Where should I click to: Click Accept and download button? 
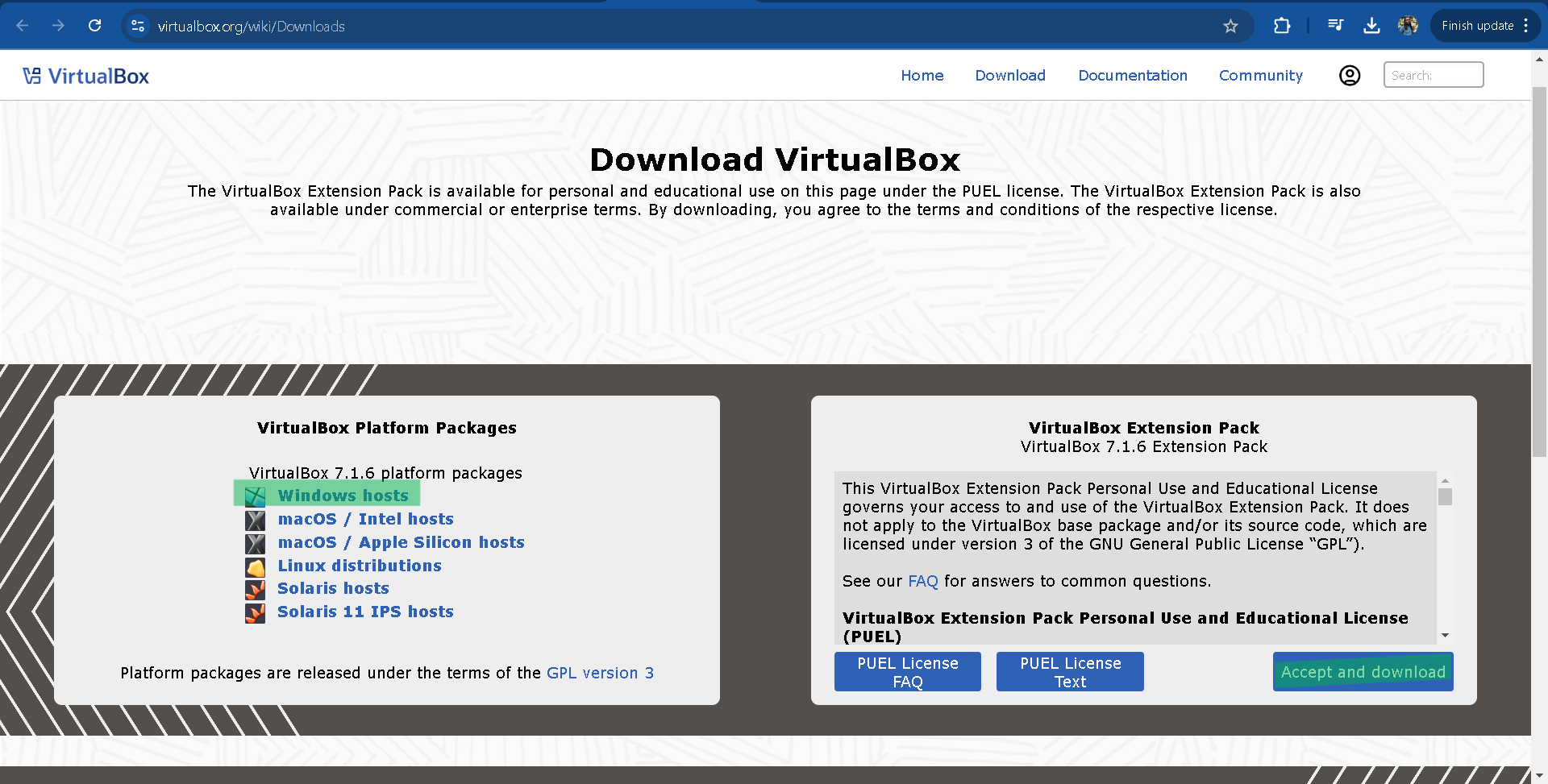(1363, 672)
